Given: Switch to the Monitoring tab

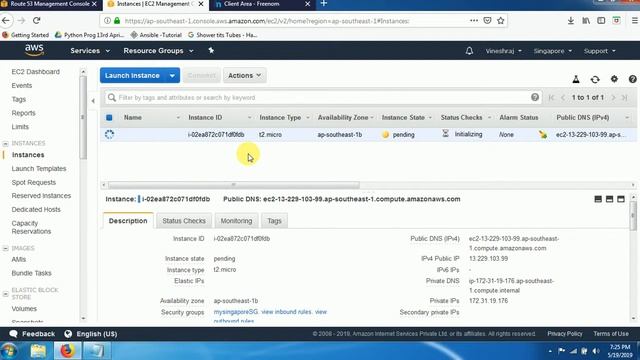Looking at the screenshot, I should click(x=236, y=221).
